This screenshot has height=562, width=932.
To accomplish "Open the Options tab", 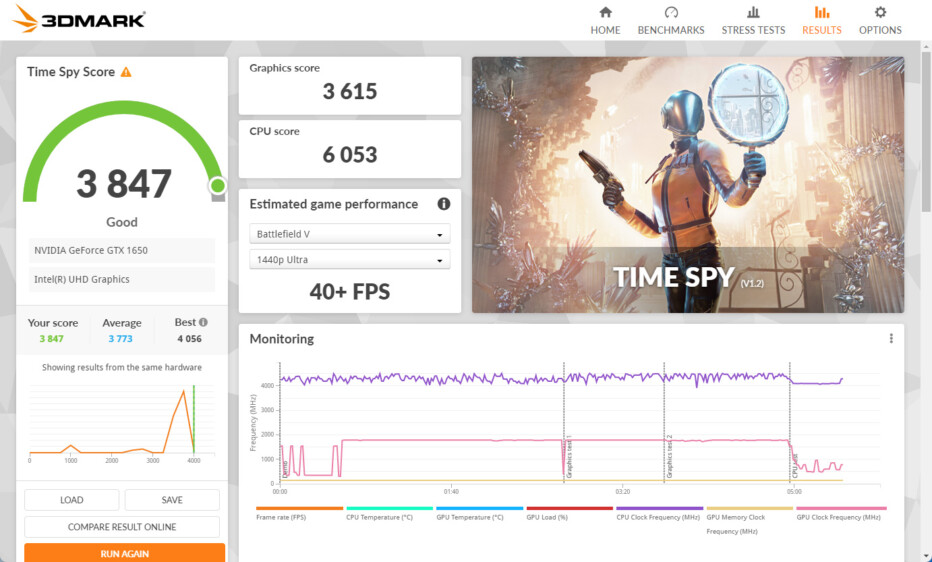I will pyautogui.click(x=880, y=20).
